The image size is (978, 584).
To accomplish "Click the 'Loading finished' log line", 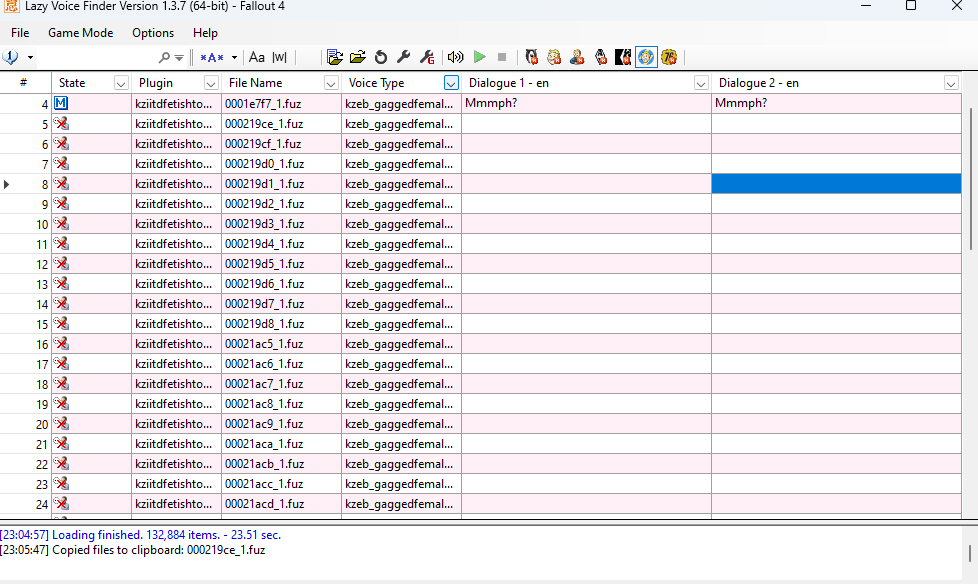I will click(x=140, y=535).
